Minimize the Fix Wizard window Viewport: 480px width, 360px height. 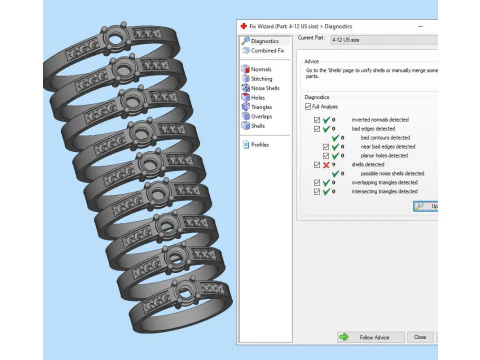(421, 26)
